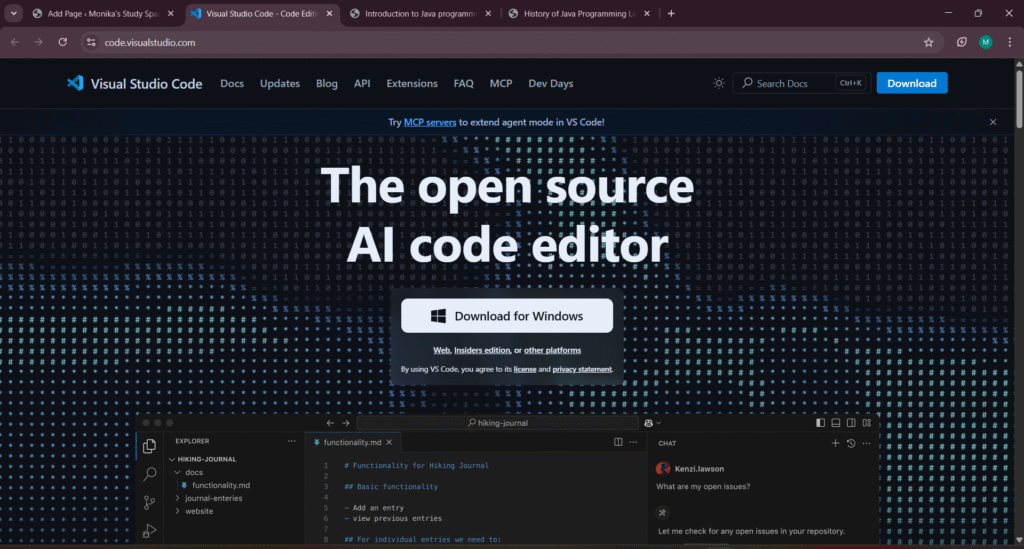
Task: Open the Blog nav item
Action: click(327, 84)
